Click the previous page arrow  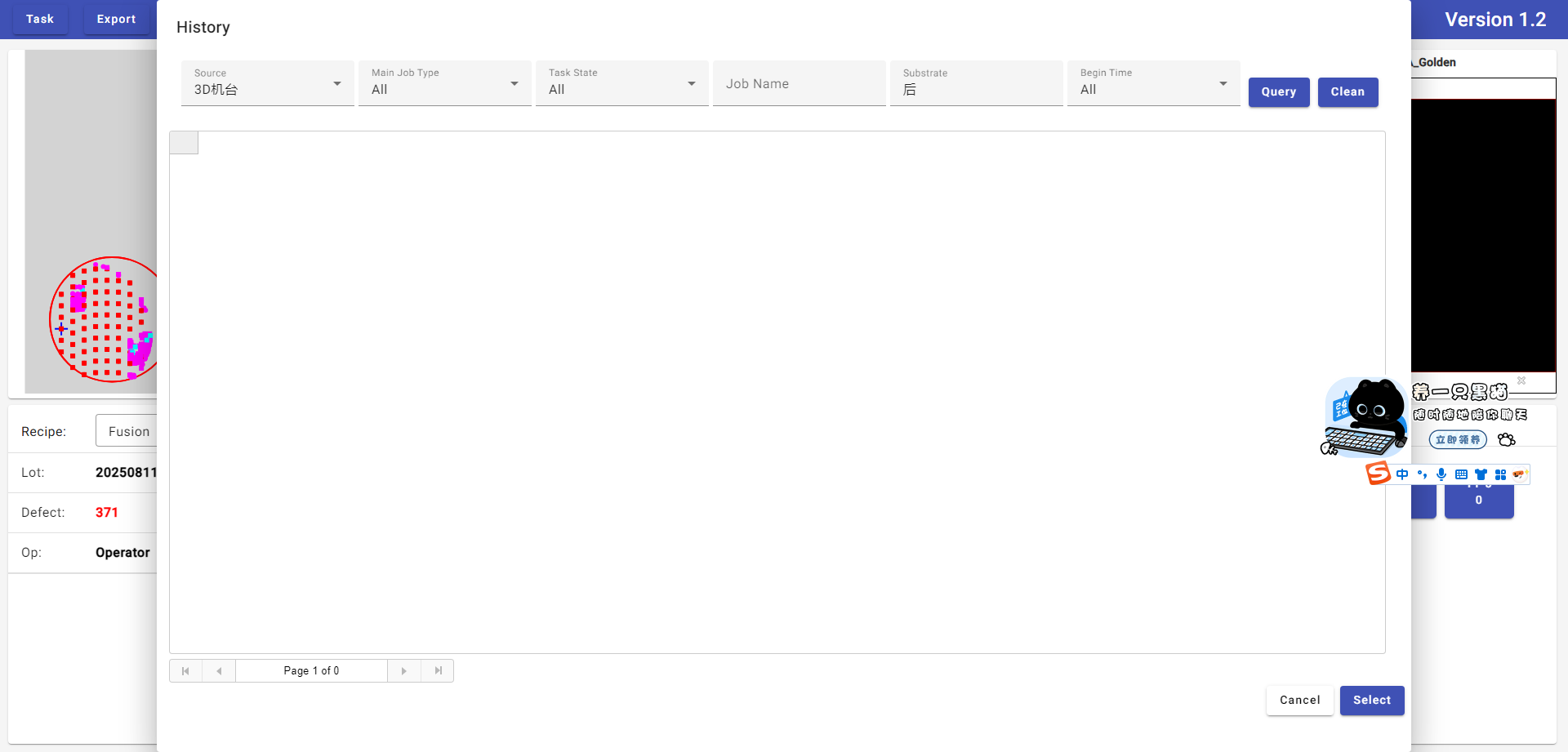click(219, 671)
